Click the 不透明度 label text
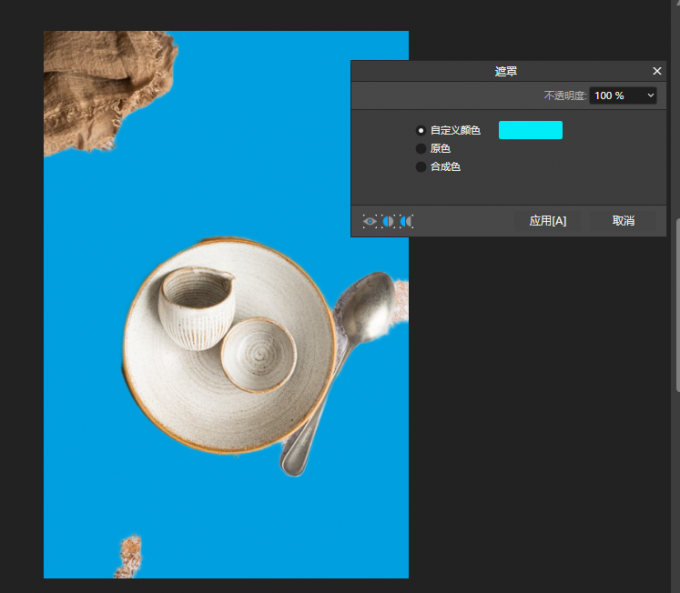680x593 pixels. (x=564, y=96)
